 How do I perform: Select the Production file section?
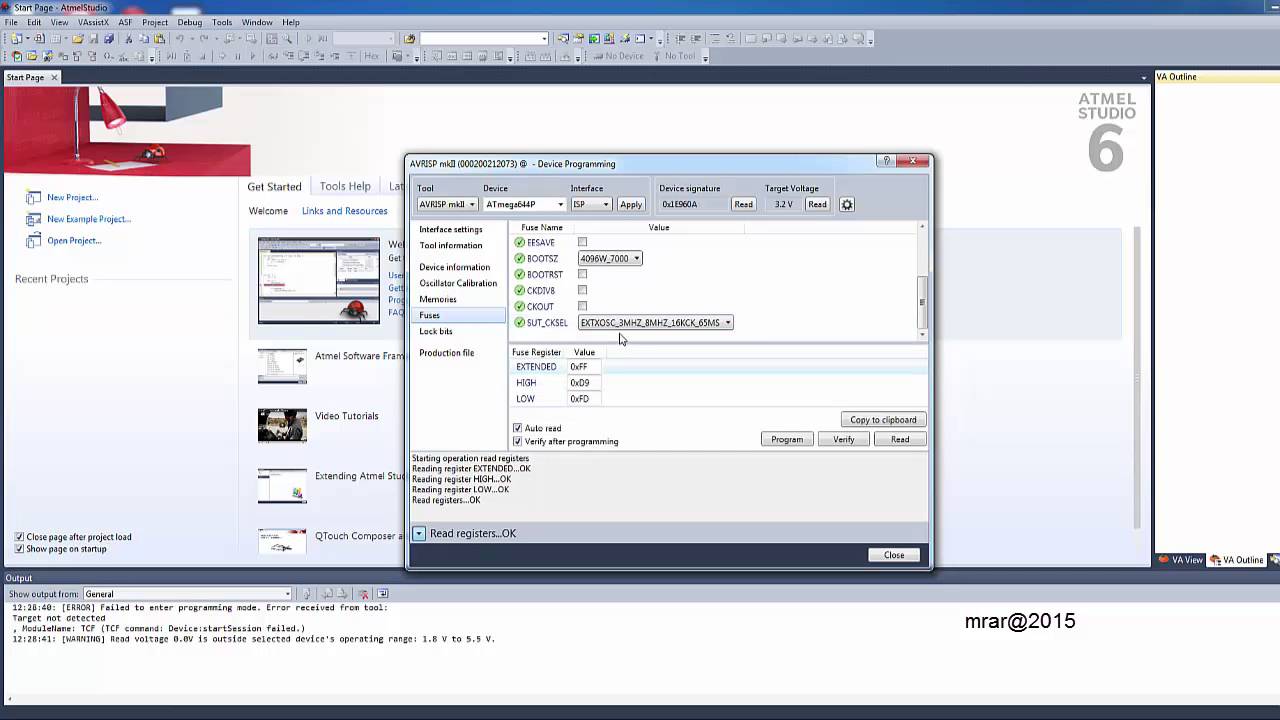tap(447, 353)
